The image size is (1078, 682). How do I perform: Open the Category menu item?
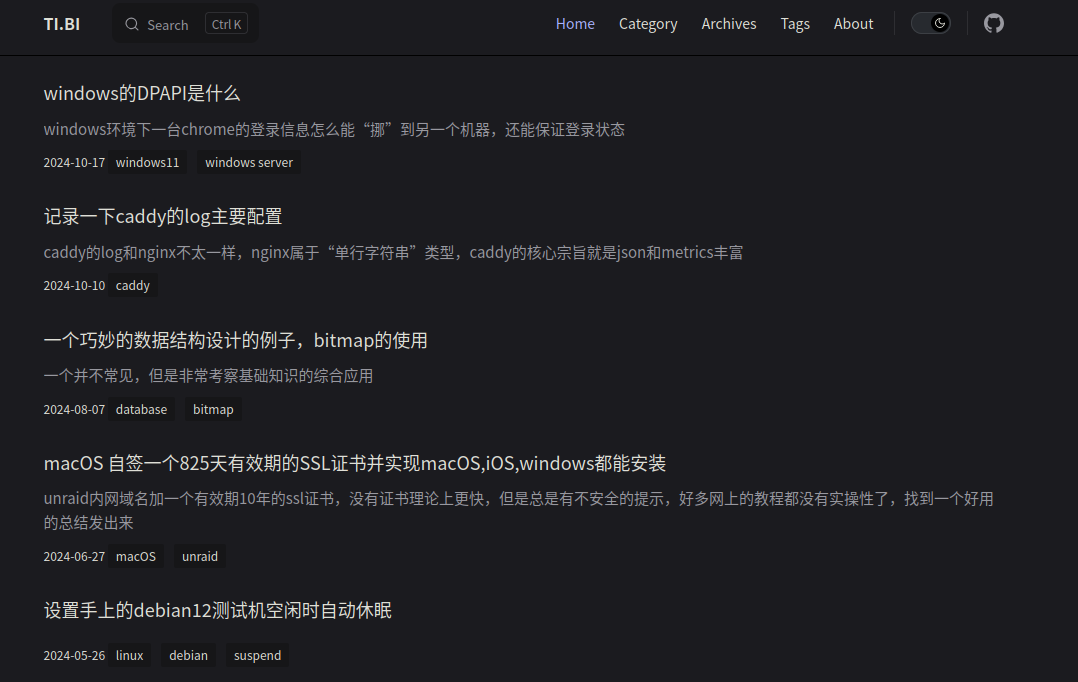[x=648, y=24]
